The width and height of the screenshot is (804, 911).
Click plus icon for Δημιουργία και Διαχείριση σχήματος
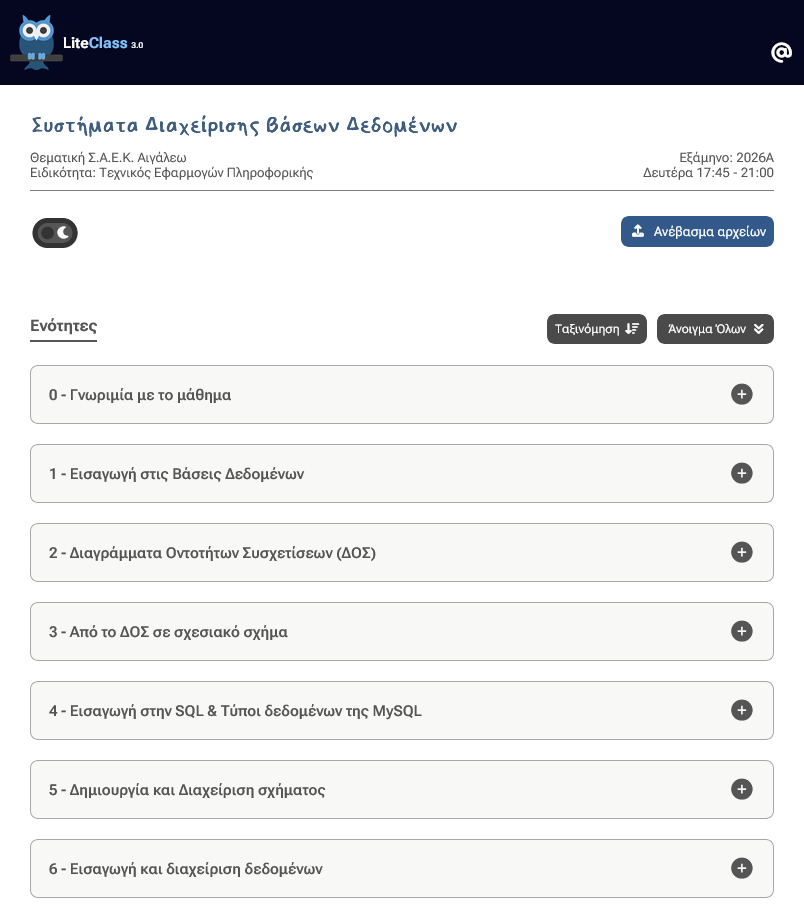(x=742, y=790)
